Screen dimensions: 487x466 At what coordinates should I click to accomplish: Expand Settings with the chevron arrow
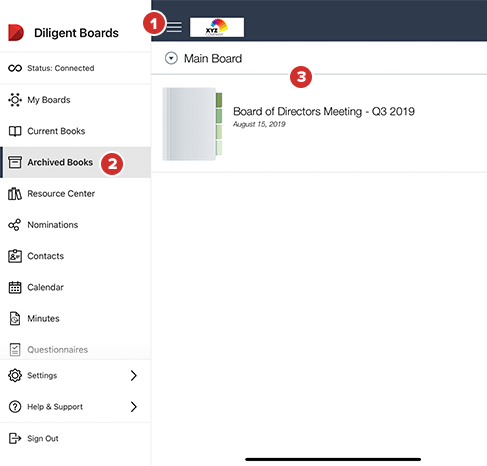(134, 375)
